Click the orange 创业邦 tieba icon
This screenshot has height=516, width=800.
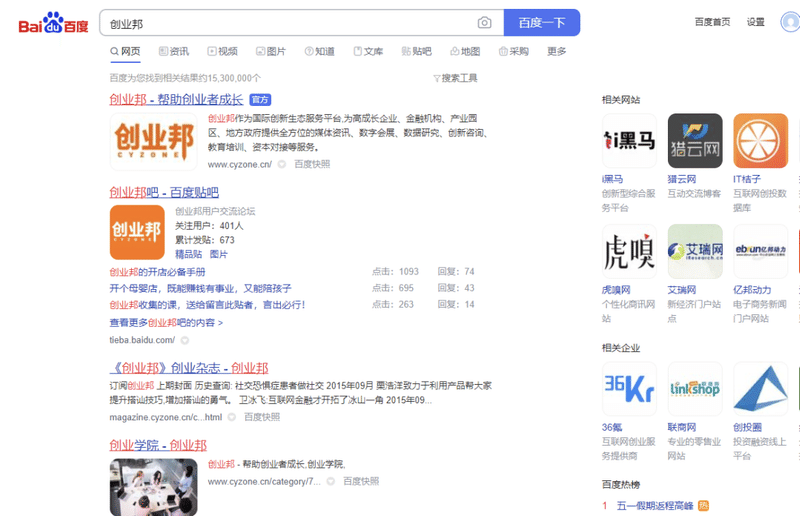pos(137,232)
